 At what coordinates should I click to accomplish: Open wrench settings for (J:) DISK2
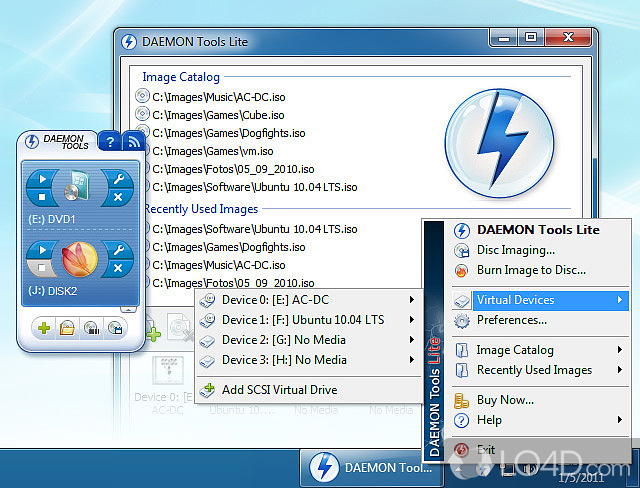pyautogui.click(x=118, y=249)
